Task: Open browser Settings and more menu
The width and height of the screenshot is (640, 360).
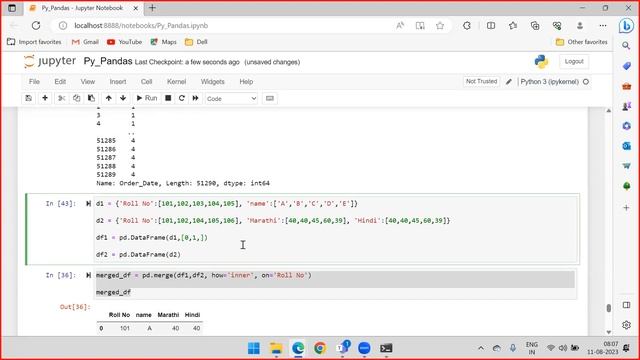Action: 603,26
